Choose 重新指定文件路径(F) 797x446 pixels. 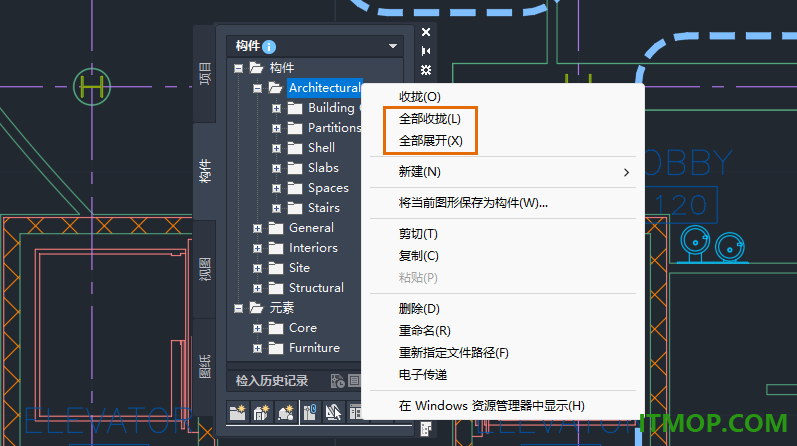click(x=453, y=353)
